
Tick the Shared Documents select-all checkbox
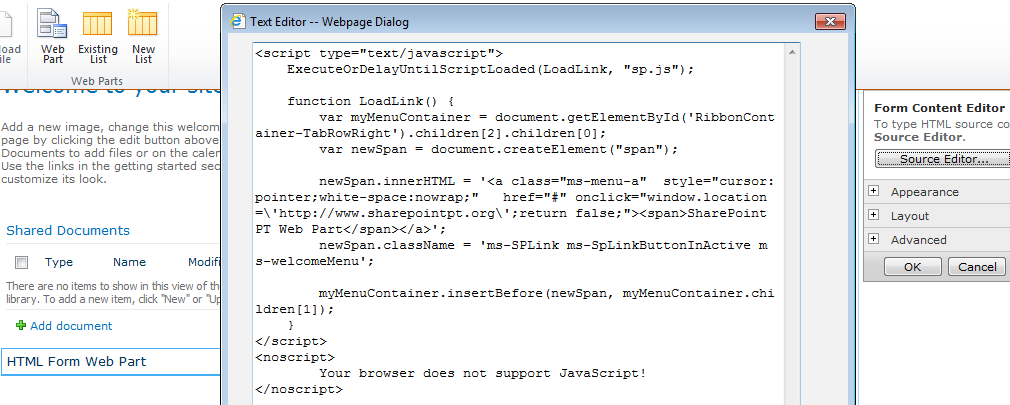22,262
